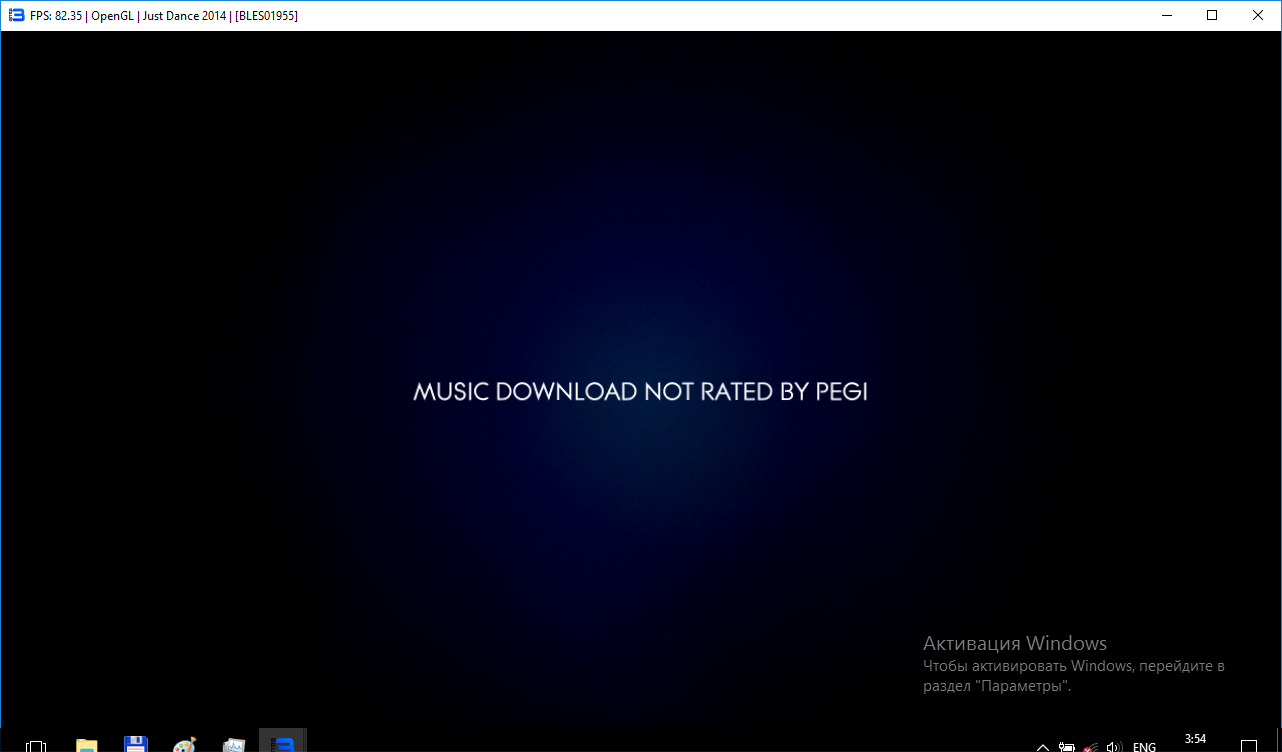Minimize the RPCS3 game window
The width and height of the screenshot is (1282, 752).
point(1166,15)
